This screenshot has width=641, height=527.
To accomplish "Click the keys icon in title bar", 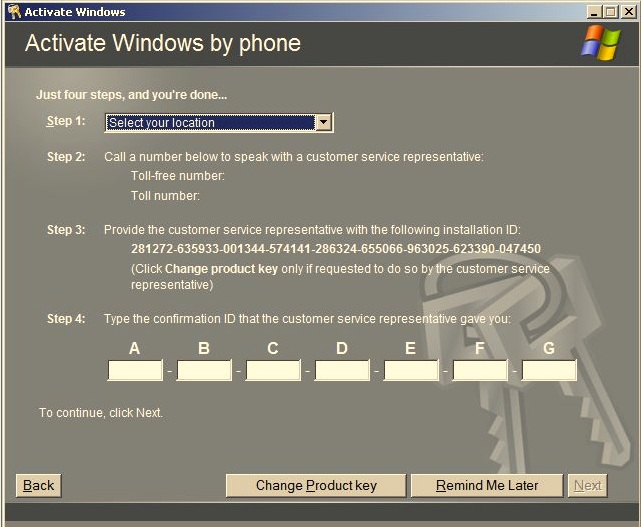I will pyautogui.click(x=14, y=11).
